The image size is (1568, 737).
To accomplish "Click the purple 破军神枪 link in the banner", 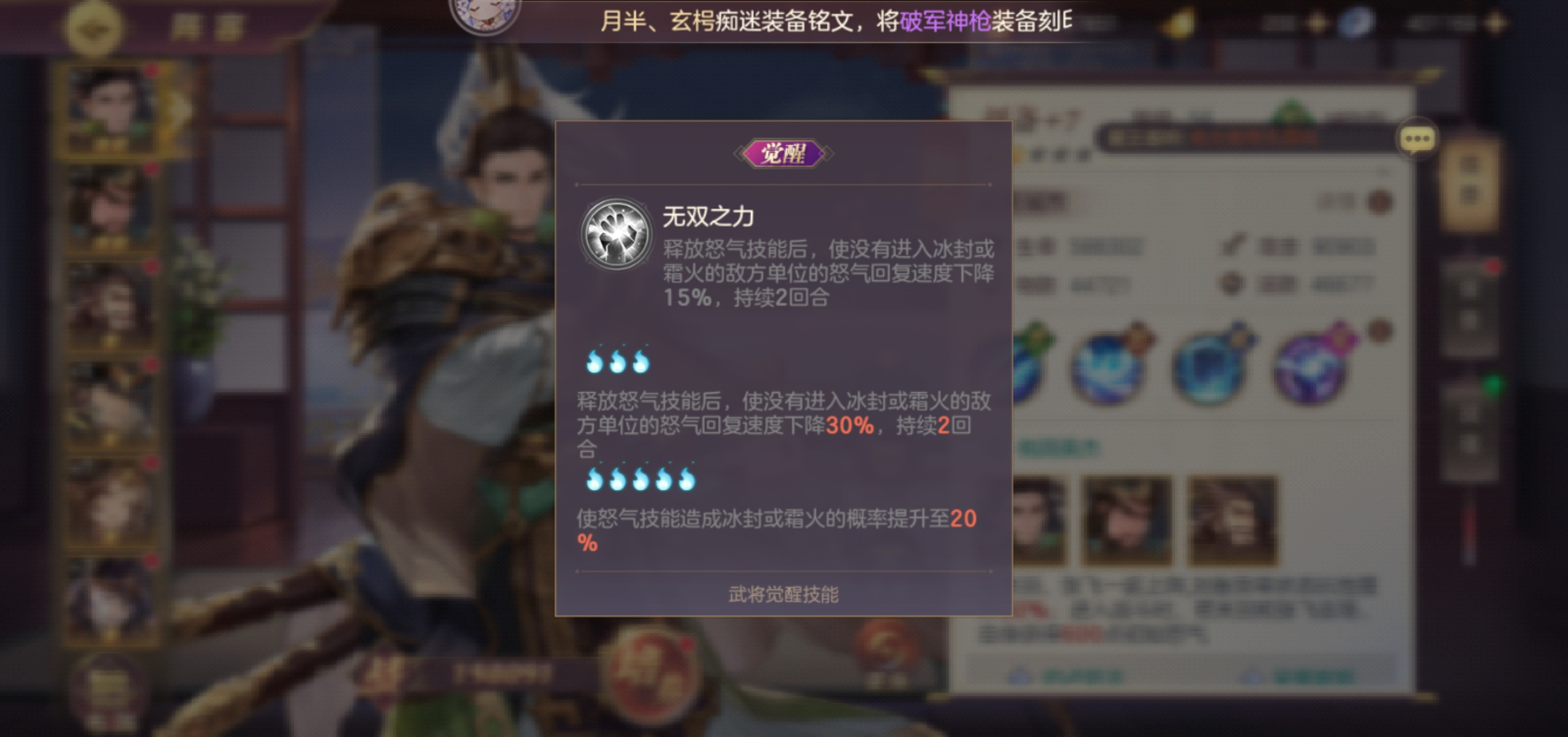I will coord(945,22).
